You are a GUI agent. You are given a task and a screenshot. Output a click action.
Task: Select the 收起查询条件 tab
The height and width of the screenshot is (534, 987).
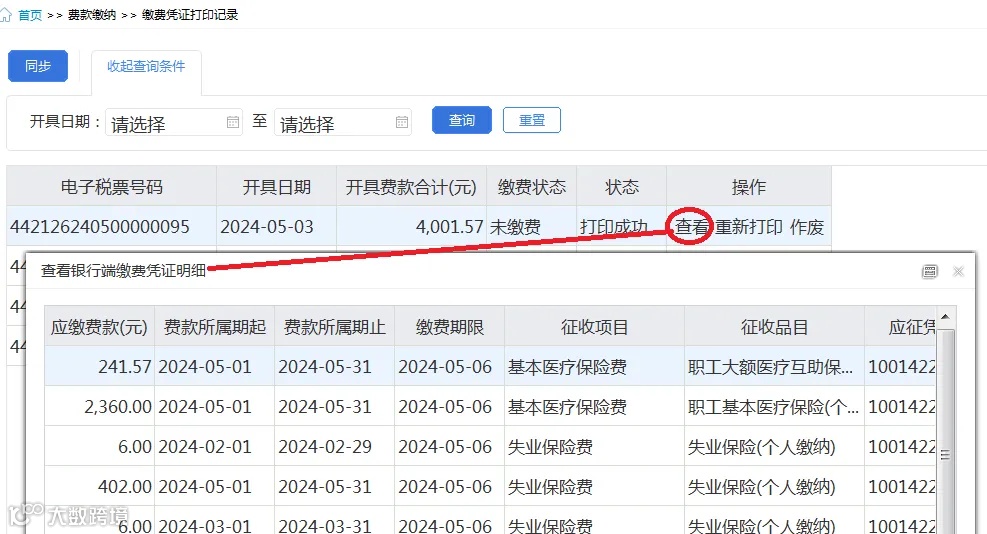point(146,66)
